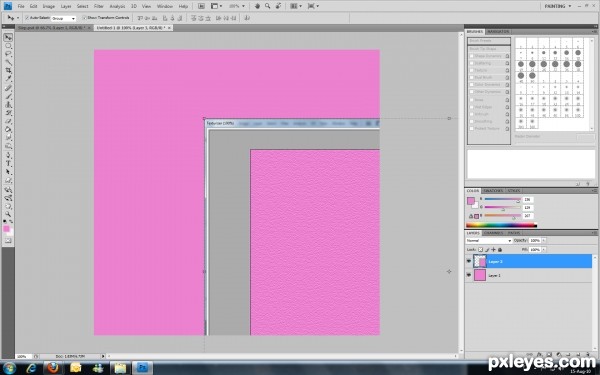Viewport: 600px width, 375px height.
Task: Switch to the Swatches panel tab
Action: tap(493, 191)
